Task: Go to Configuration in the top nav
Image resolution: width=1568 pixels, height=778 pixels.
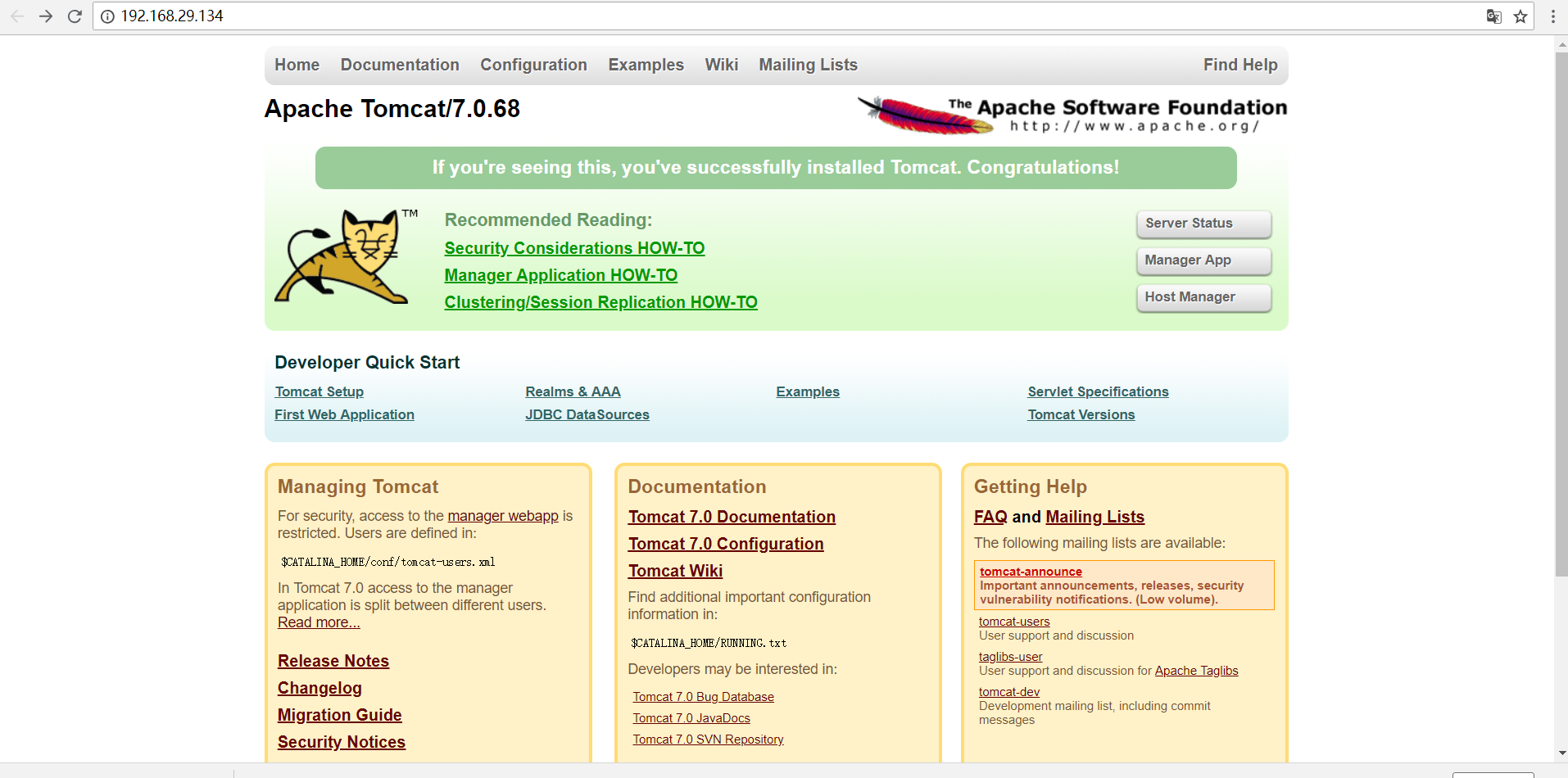Action: click(x=533, y=65)
